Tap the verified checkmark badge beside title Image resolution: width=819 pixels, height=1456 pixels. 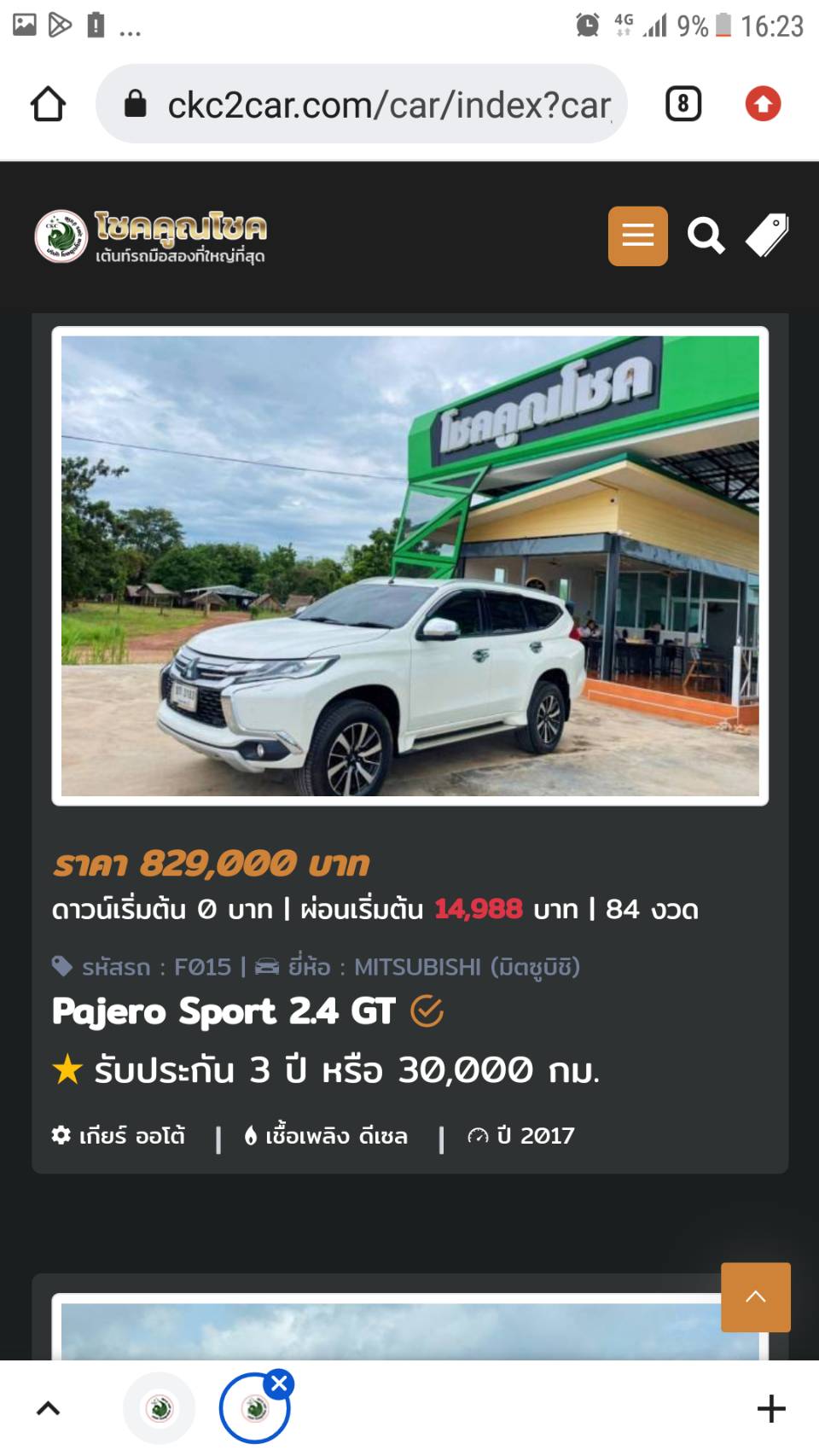[427, 1011]
